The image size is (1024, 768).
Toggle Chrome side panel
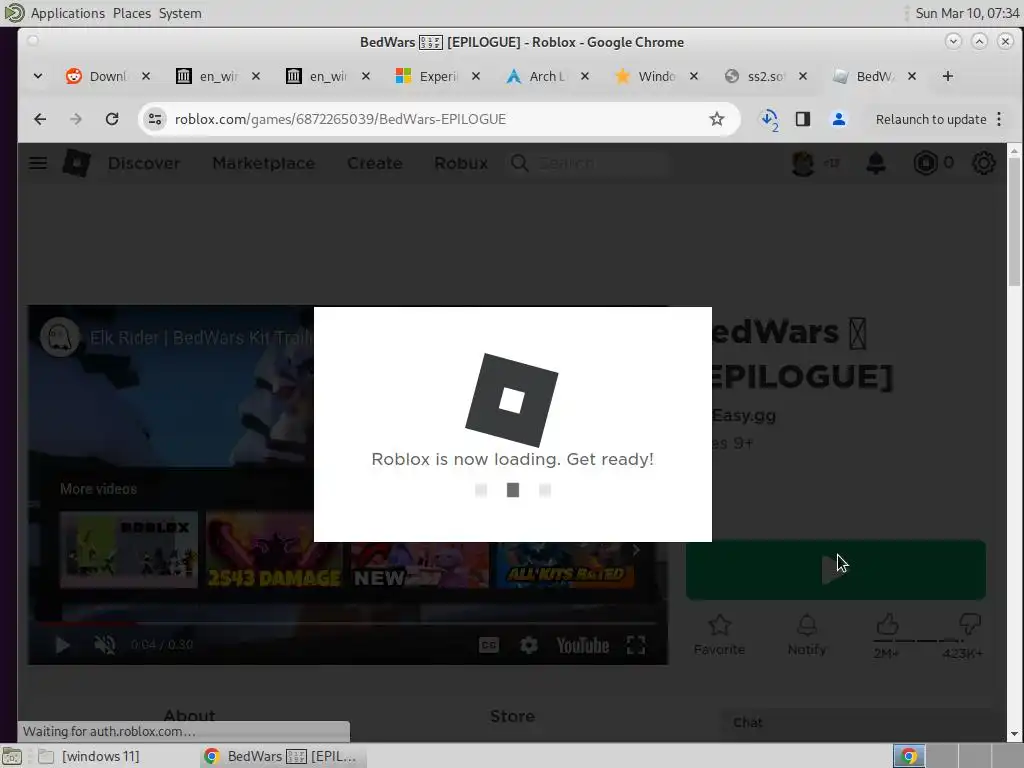click(x=803, y=119)
